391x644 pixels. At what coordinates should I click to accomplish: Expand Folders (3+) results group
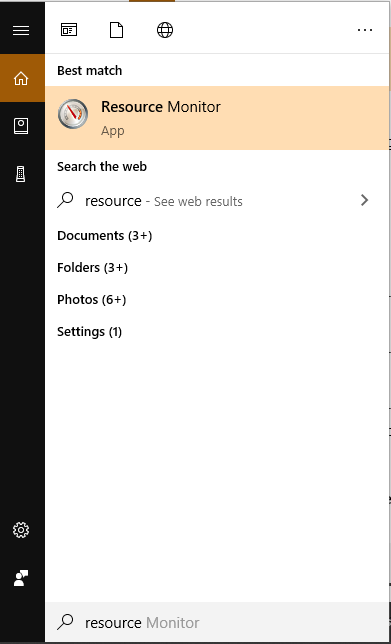pos(92,268)
